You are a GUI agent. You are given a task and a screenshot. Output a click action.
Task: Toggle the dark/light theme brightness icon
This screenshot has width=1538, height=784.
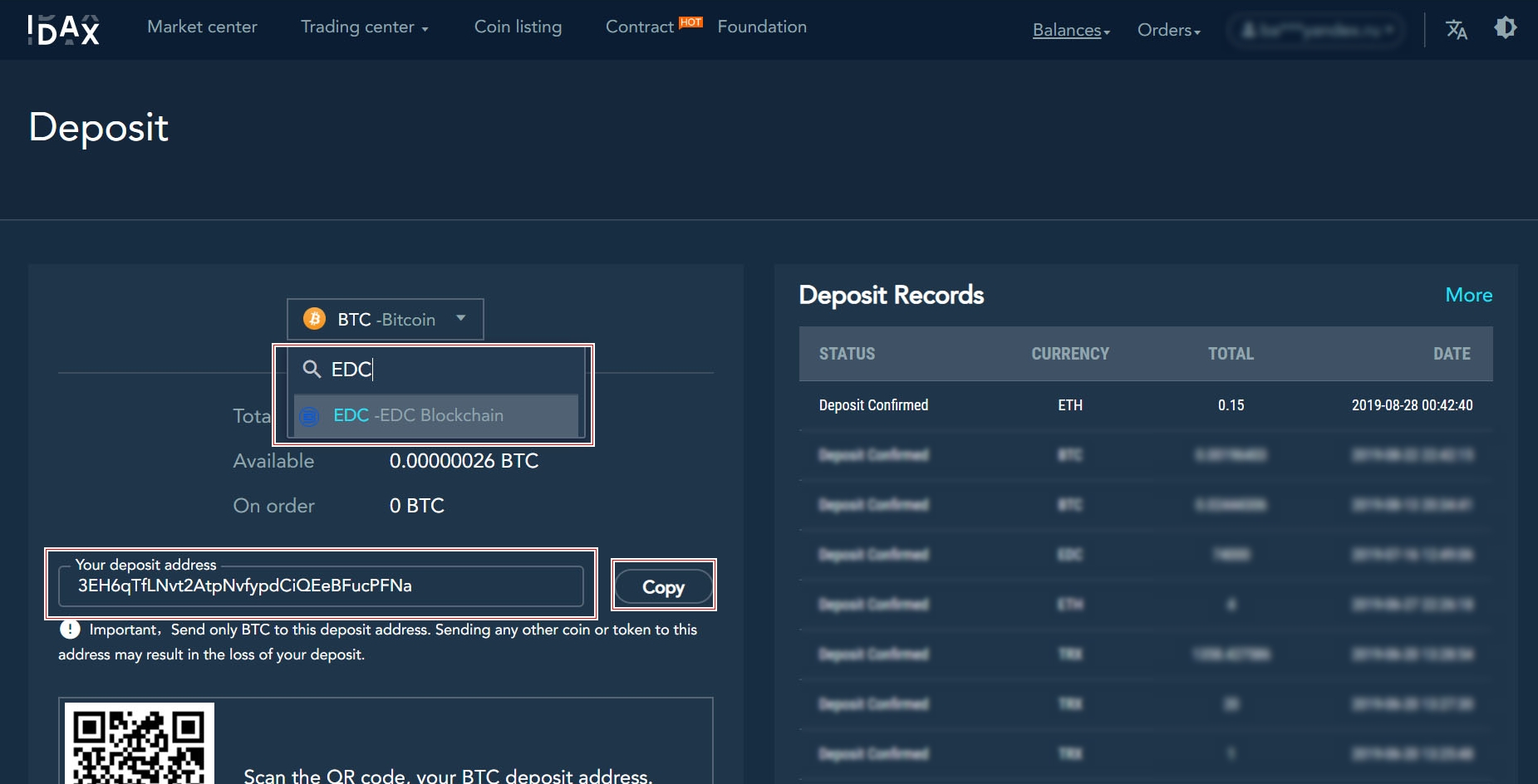pos(1506,28)
